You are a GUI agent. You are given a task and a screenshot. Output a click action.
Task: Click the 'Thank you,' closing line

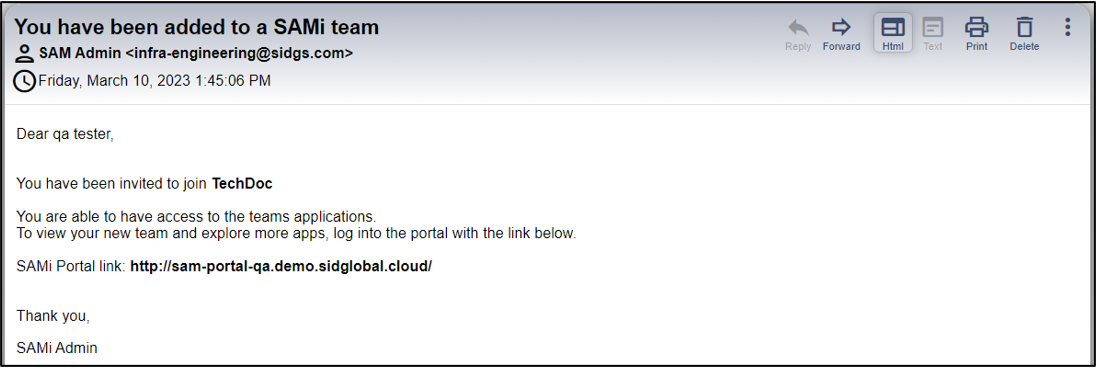click(x=53, y=316)
